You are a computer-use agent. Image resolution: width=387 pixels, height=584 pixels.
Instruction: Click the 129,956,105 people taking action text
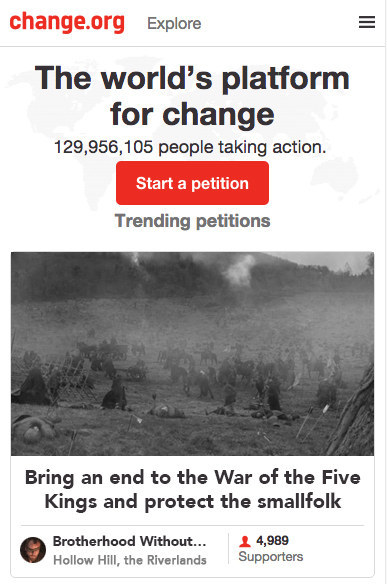point(190,147)
